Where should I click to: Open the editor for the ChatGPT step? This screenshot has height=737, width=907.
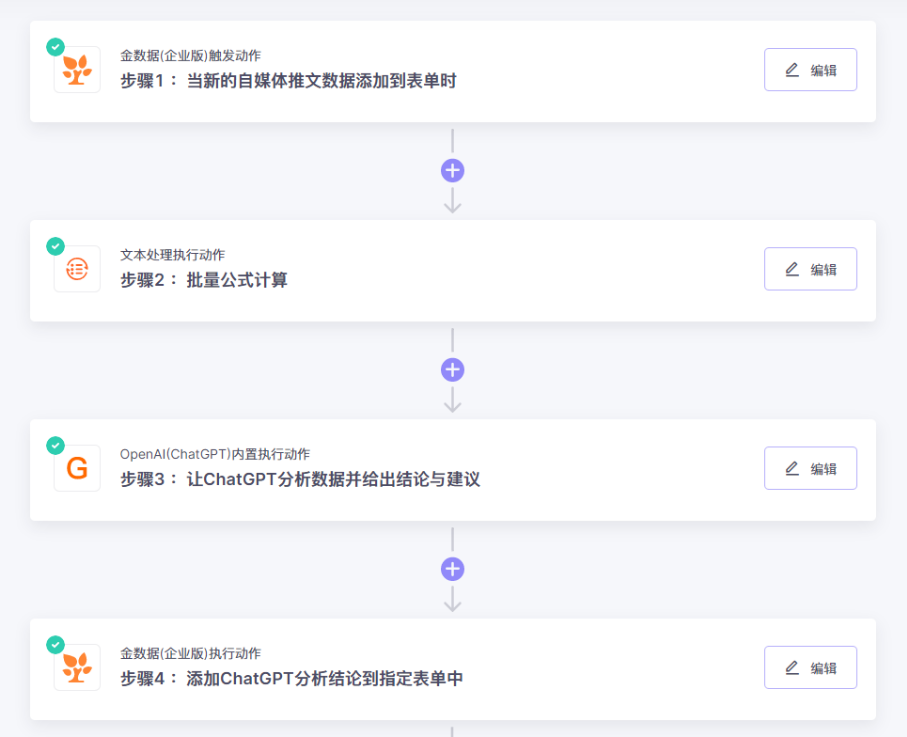click(810, 468)
